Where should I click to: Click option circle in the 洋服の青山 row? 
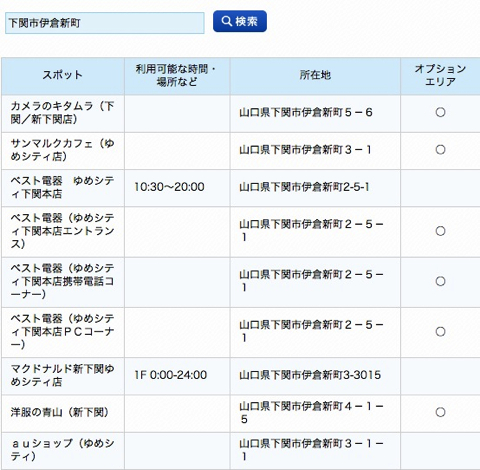click(440, 412)
